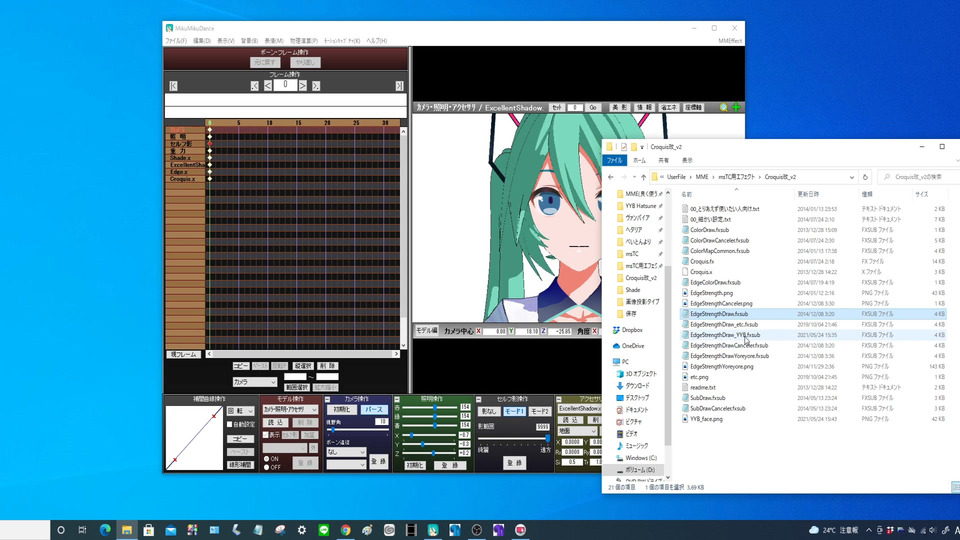Open the カメラ・照明・アクセサリ model dropdown

pyautogui.click(x=290, y=409)
